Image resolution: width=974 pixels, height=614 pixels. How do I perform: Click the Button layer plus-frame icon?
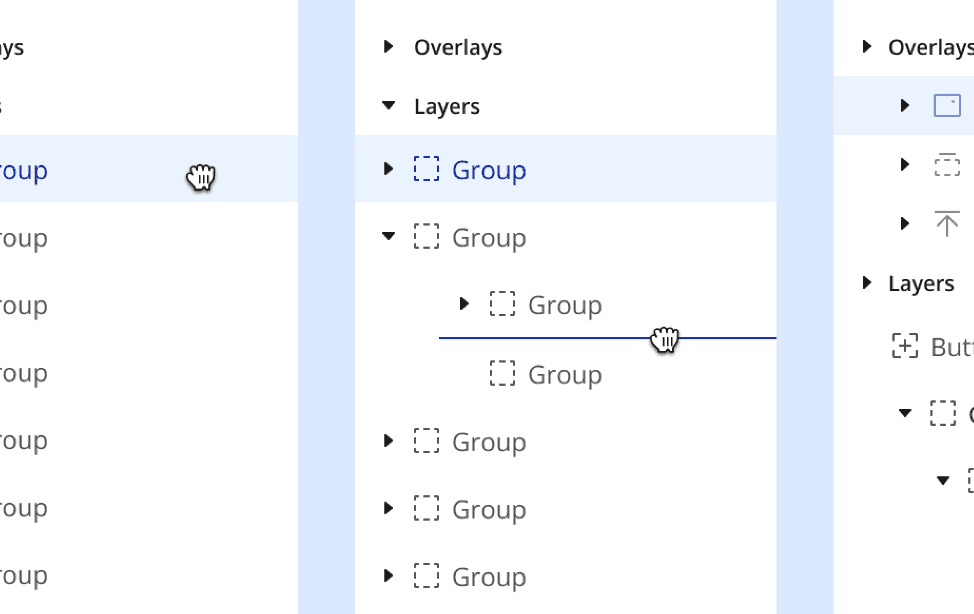905,346
